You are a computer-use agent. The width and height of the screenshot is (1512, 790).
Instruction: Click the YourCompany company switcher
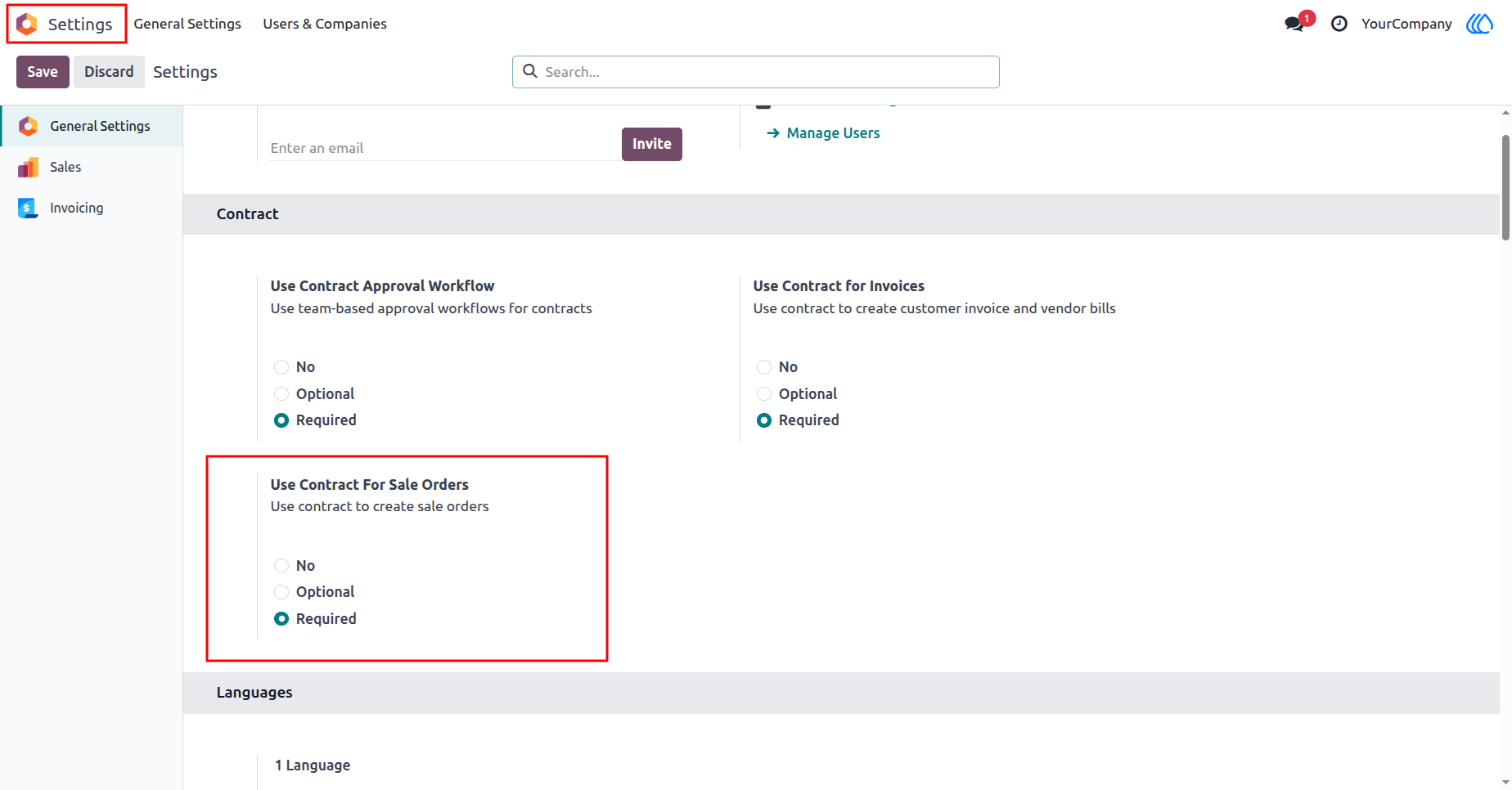pyautogui.click(x=1406, y=24)
